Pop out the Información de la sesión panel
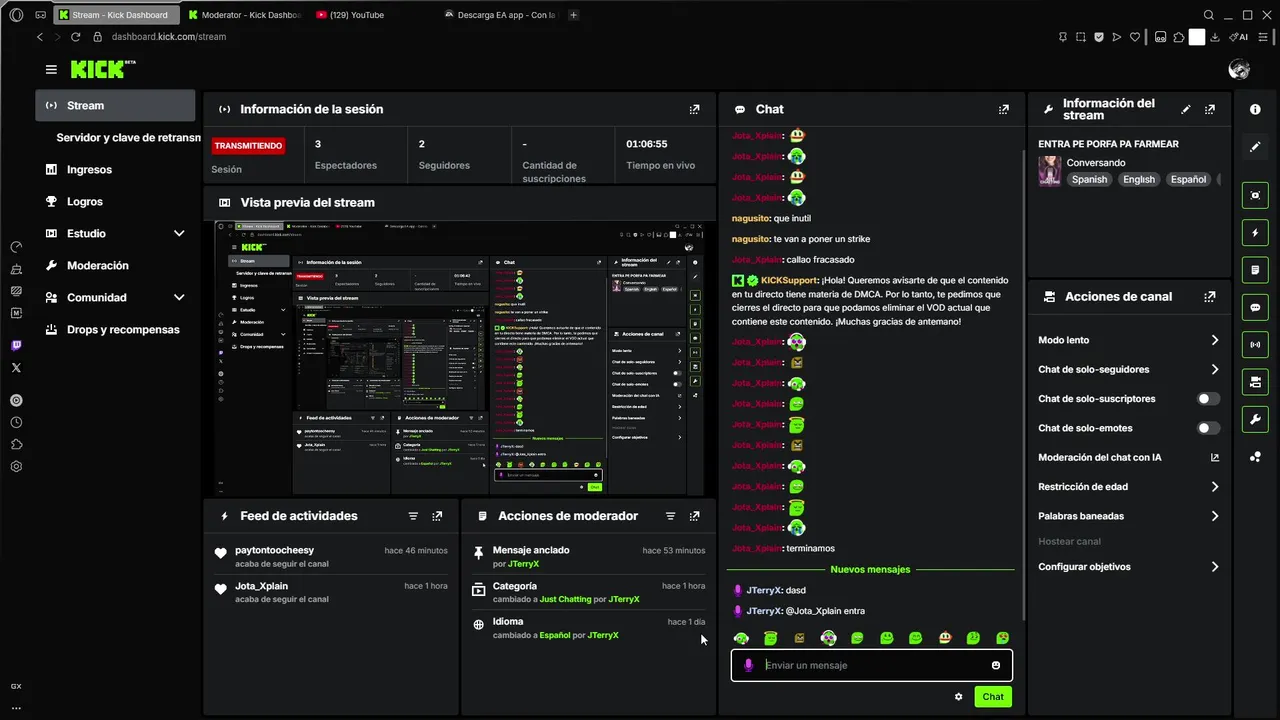This screenshot has width=1280, height=720. click(694, 109)
